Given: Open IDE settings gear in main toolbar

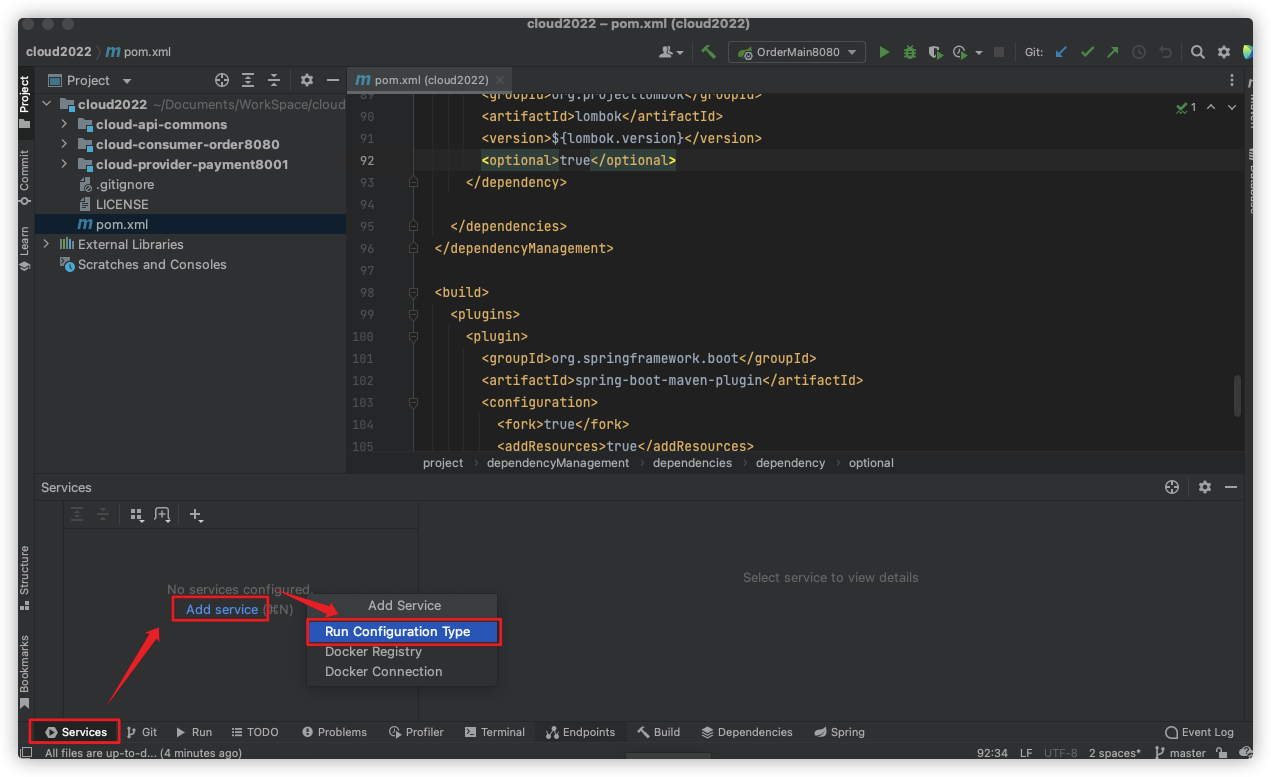Looking at the screenshot, I should click(1224, 52).
